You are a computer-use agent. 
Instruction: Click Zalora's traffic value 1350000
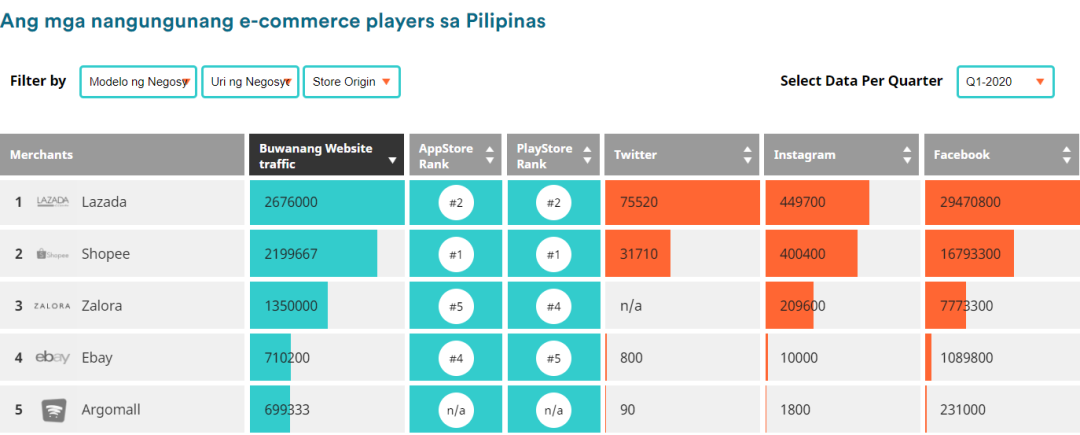pyautogui.click(x=291, y=306)
